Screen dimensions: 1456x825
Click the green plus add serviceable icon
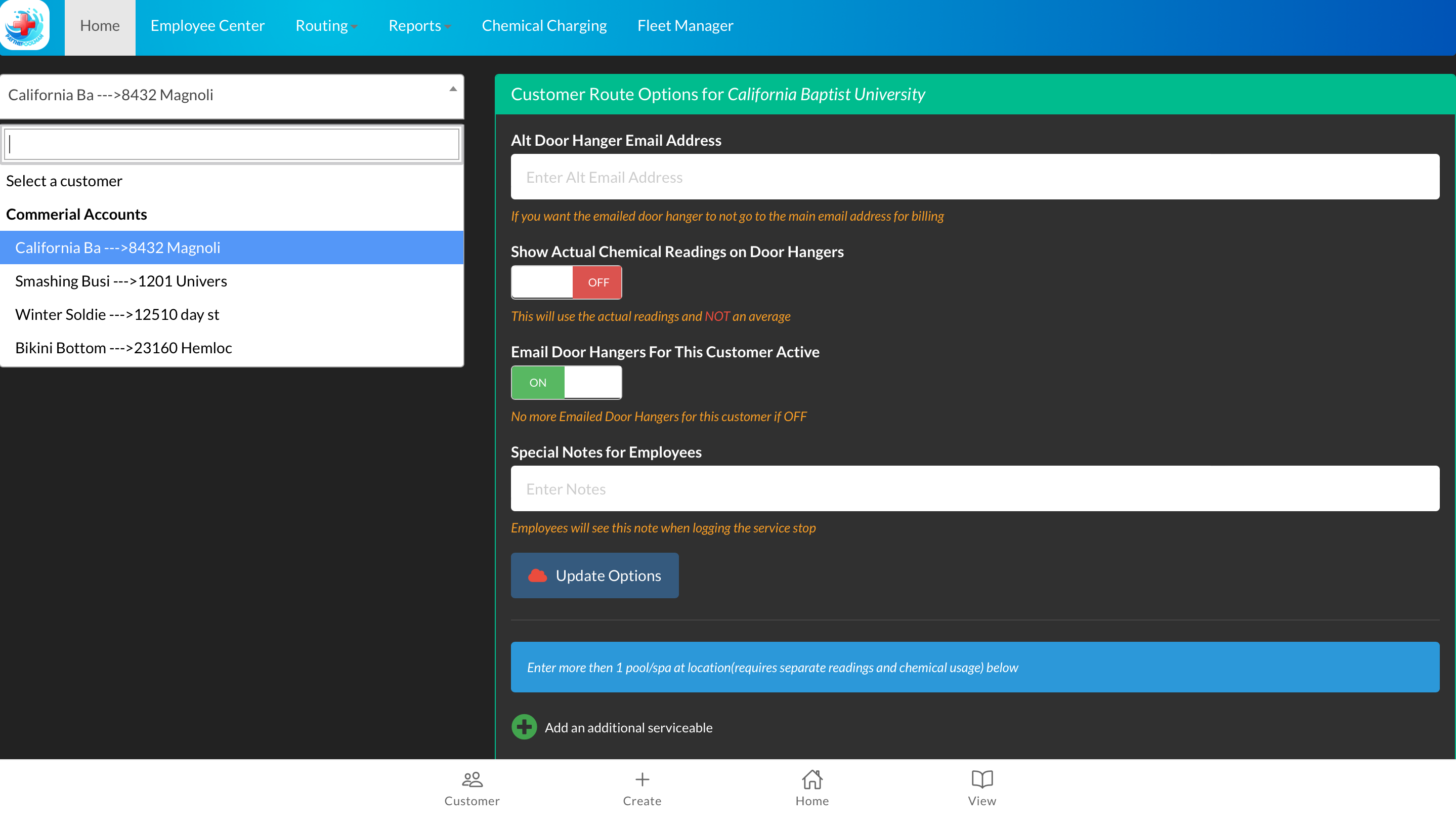(x=524, y=727)
